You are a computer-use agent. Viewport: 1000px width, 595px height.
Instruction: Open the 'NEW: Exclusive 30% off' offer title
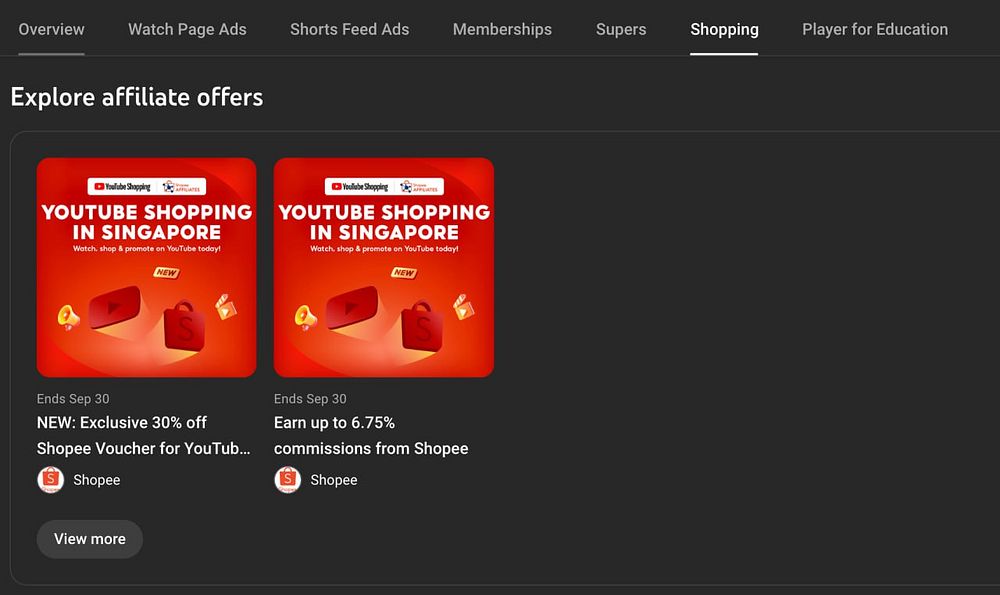pyautogui.click(x=143, y=436)
